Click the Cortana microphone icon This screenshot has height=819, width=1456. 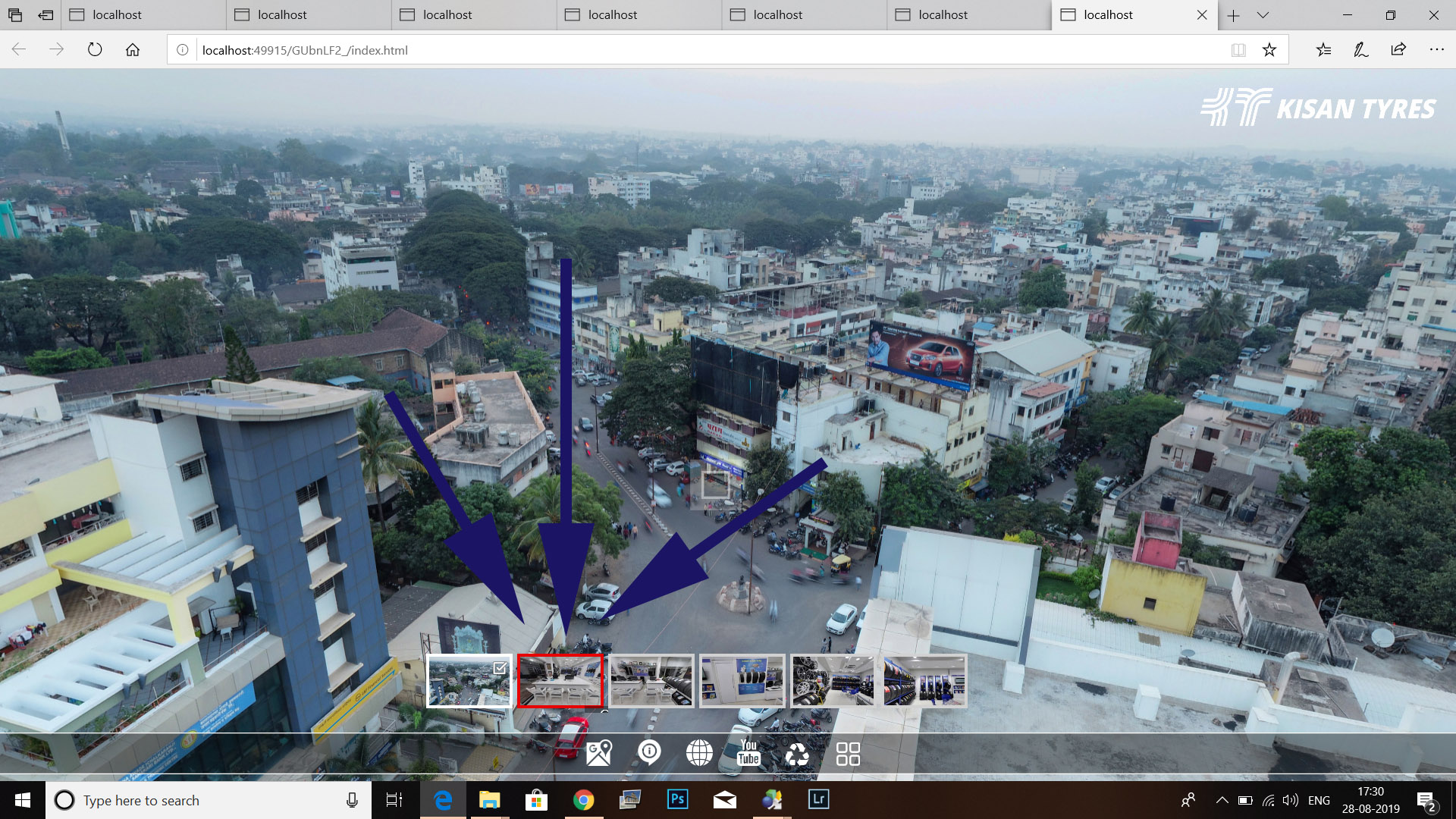[352, 800]
